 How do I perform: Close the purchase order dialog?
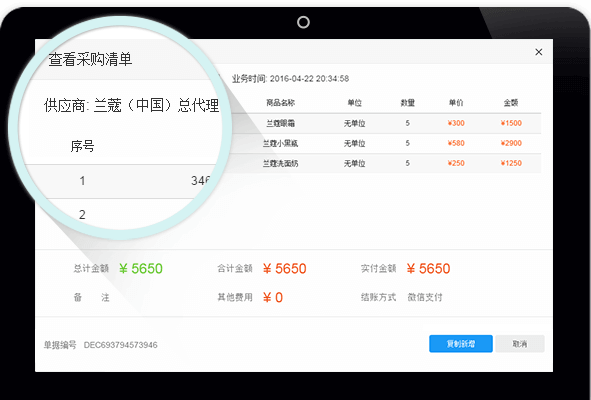(539, 52)
